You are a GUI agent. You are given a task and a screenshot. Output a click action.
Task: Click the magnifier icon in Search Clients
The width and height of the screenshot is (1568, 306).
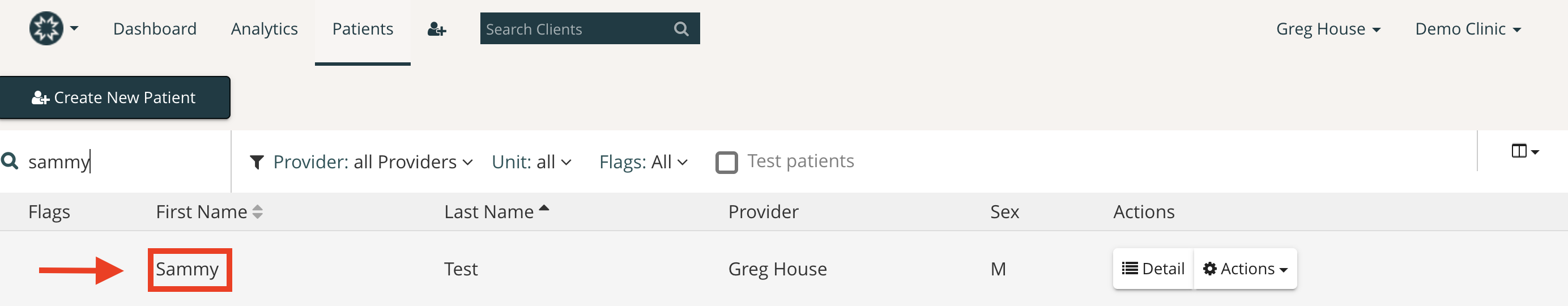[x=681, y=28]
